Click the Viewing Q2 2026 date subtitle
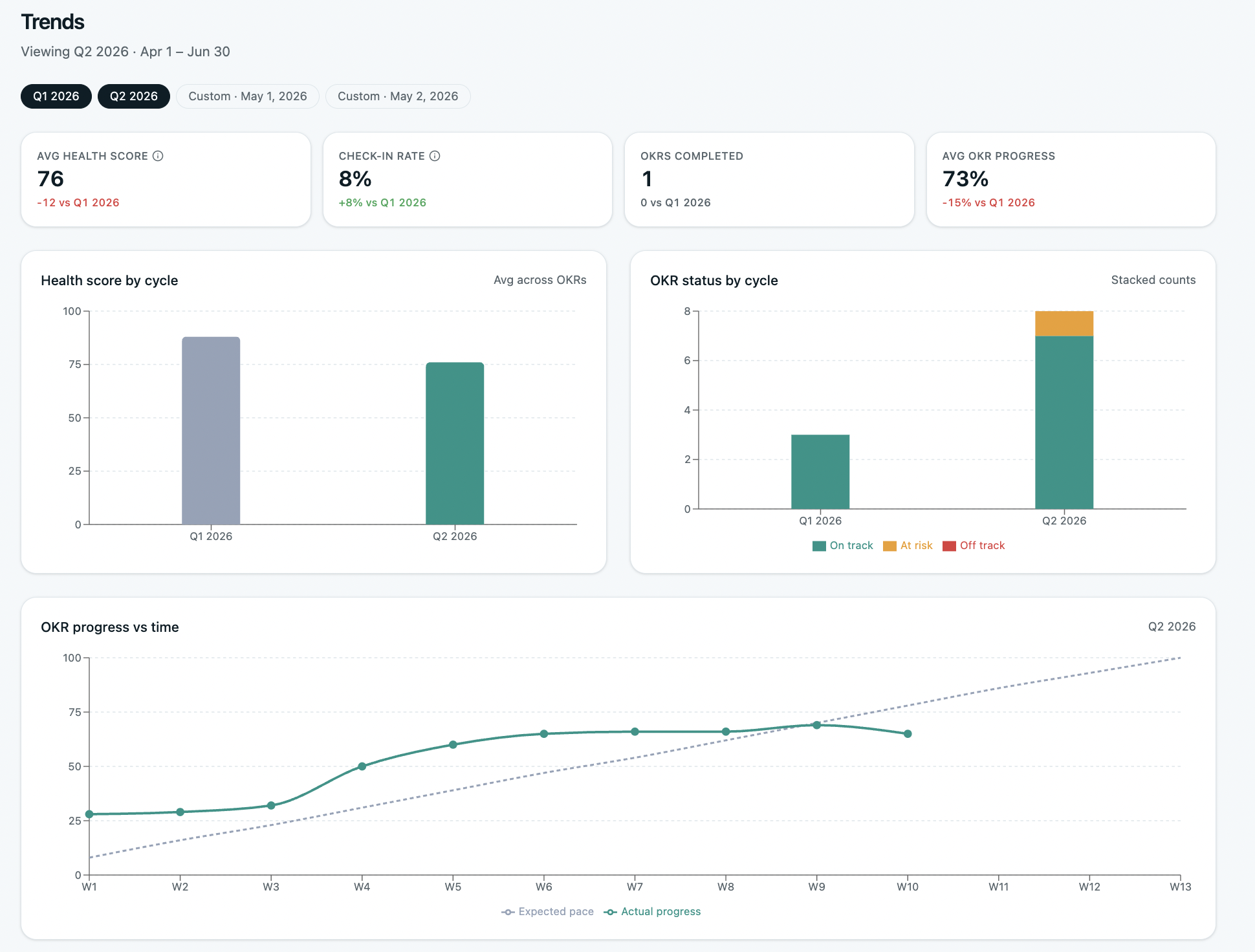 (x=125, y=52)
